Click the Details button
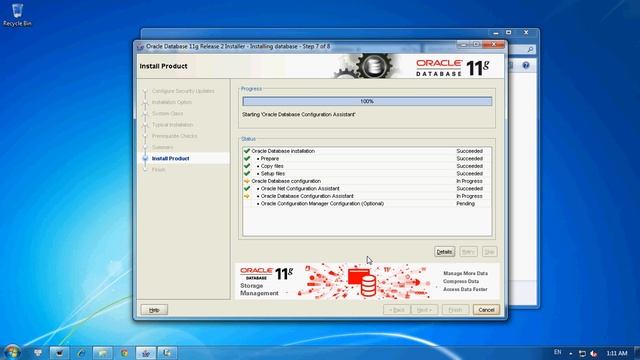The width and height of the screenshot is (640, 360). point(444,252)
